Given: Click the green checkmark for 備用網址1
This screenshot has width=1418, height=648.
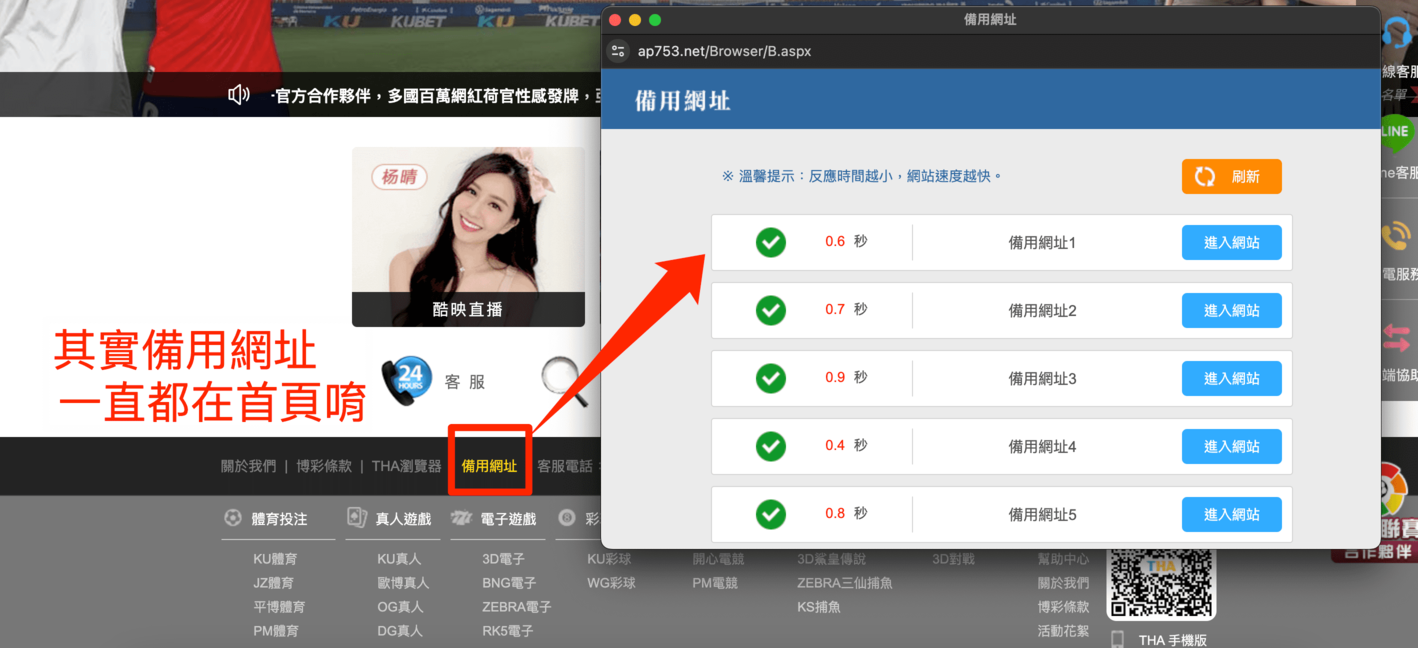Looking at the screenshot, I should pos(770,242).
